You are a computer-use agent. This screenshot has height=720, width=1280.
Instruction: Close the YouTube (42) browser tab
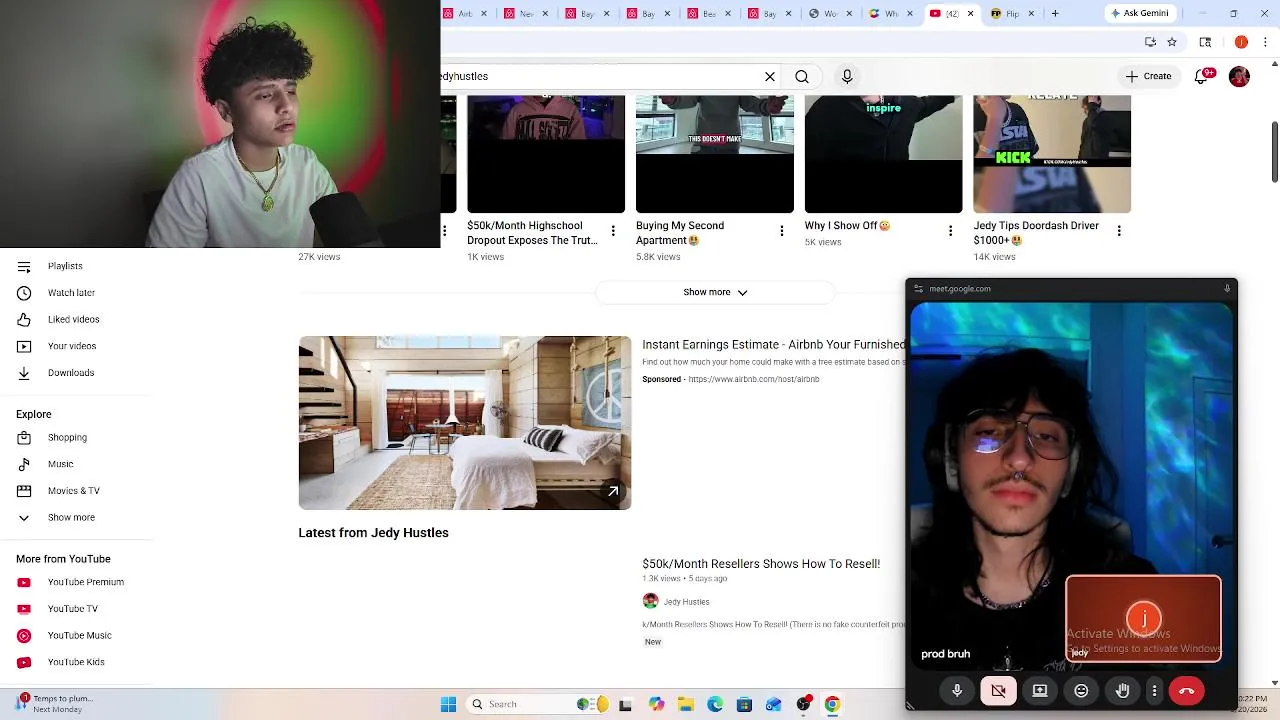click(x=972, y=14)
